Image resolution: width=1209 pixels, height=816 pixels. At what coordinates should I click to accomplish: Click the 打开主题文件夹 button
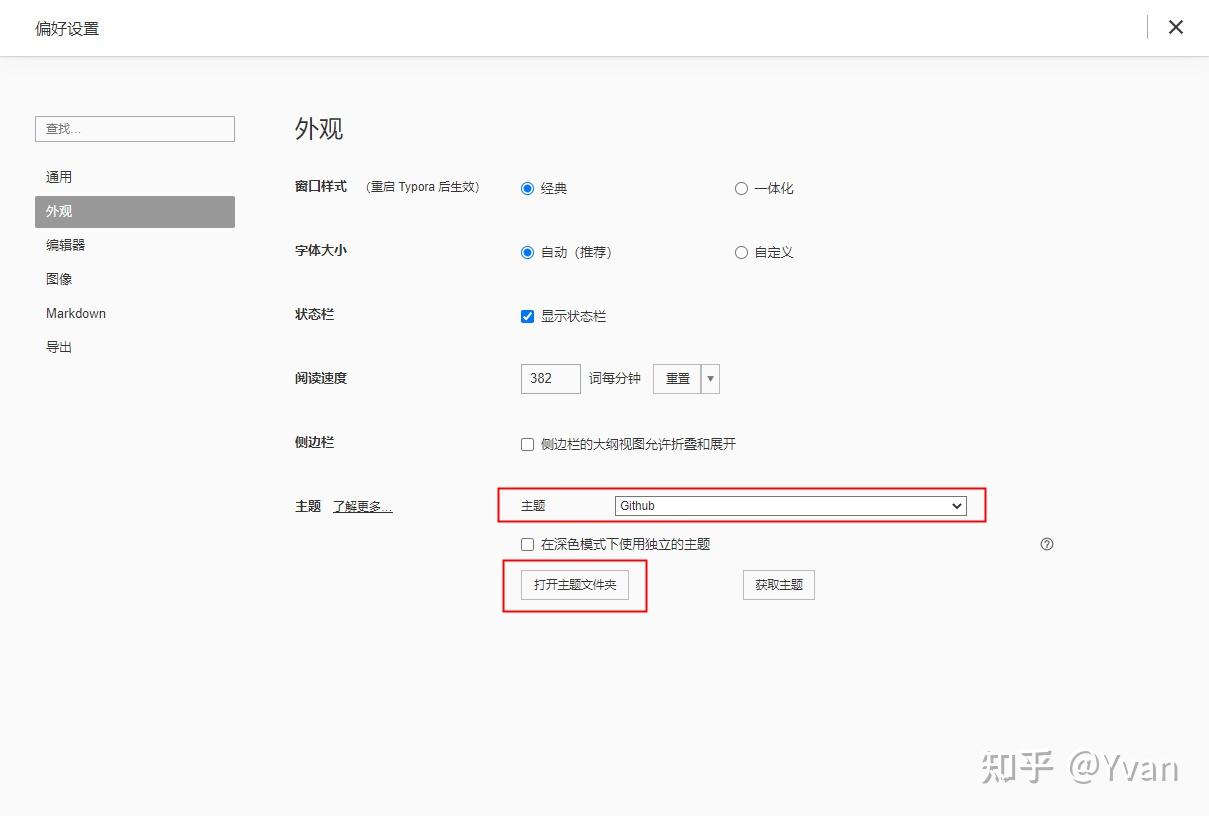point(575,585)
